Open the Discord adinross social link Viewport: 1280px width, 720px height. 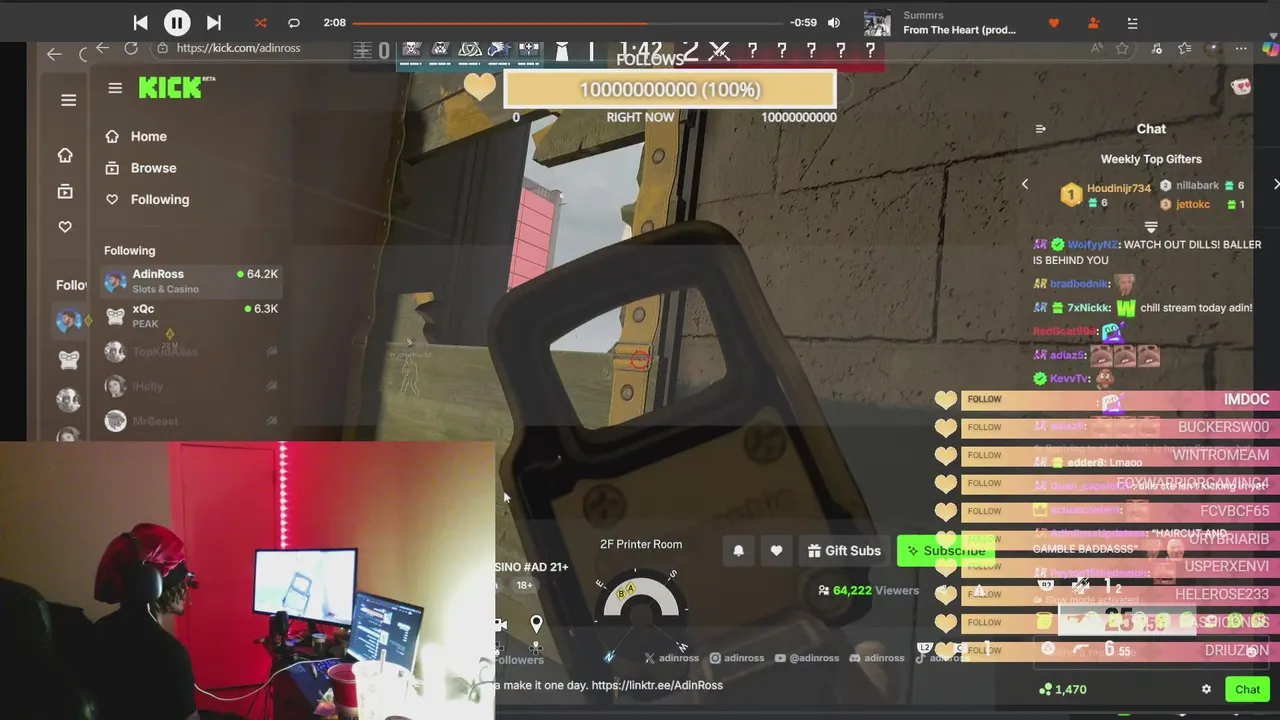coord(877,658)
